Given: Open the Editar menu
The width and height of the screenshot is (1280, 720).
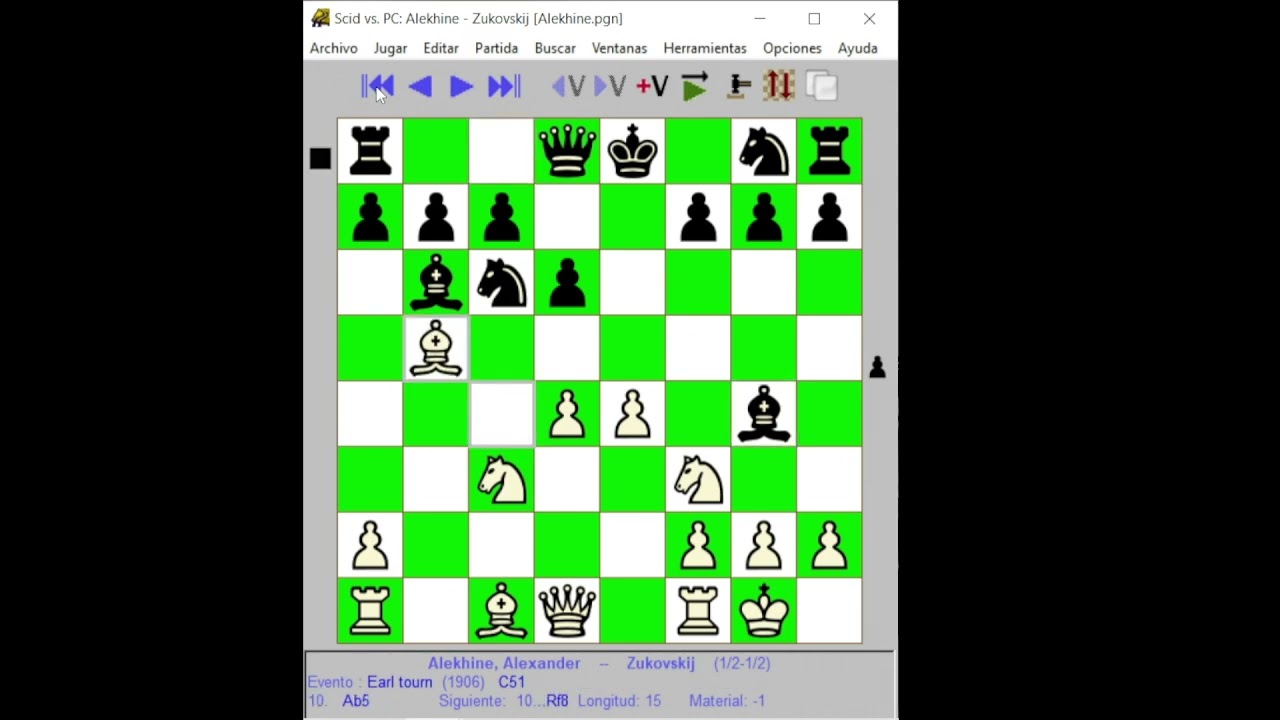Looking at the screenshot, I should coord(441,48).
